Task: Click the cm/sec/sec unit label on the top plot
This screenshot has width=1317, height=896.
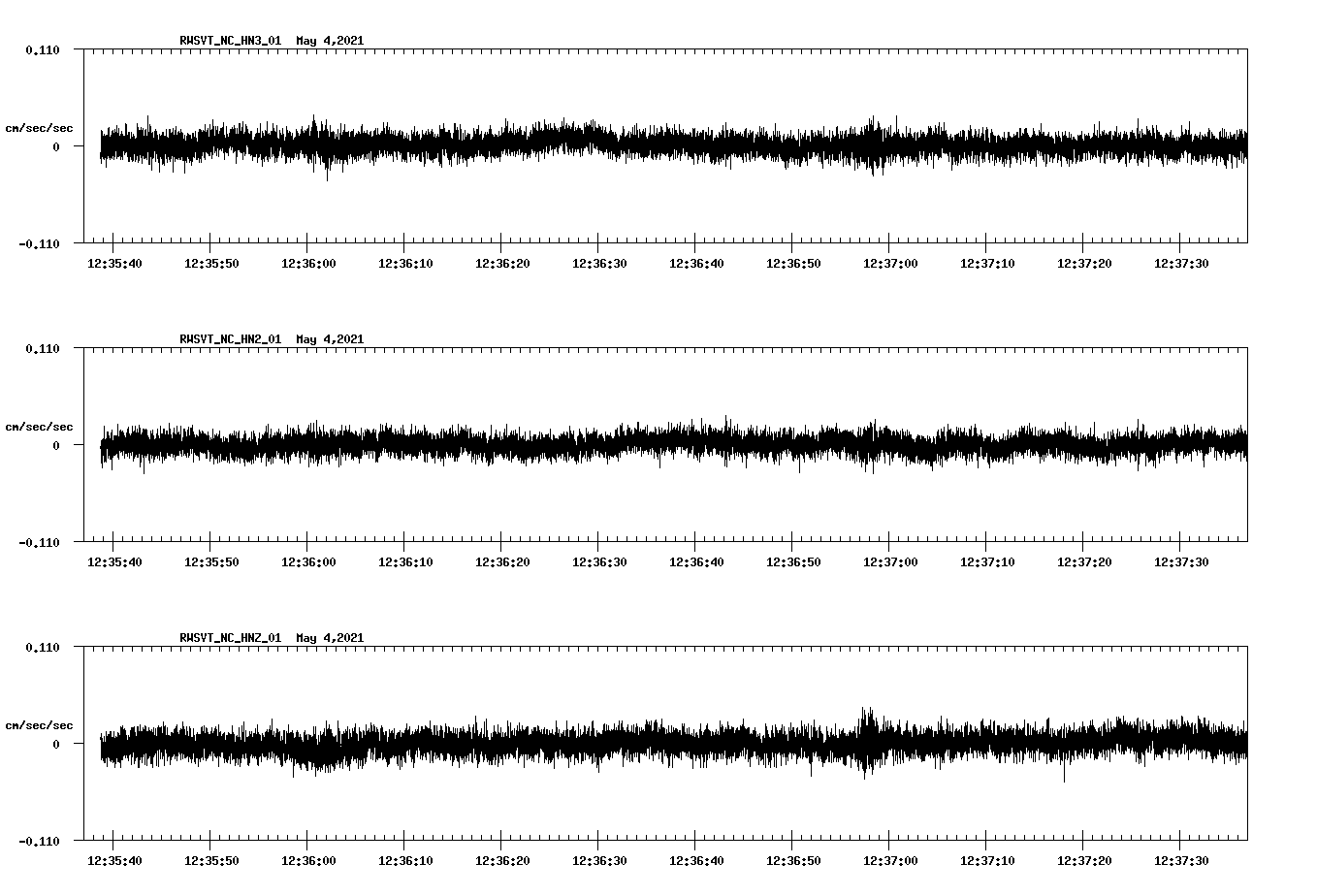Action: [x=39, y=127]
